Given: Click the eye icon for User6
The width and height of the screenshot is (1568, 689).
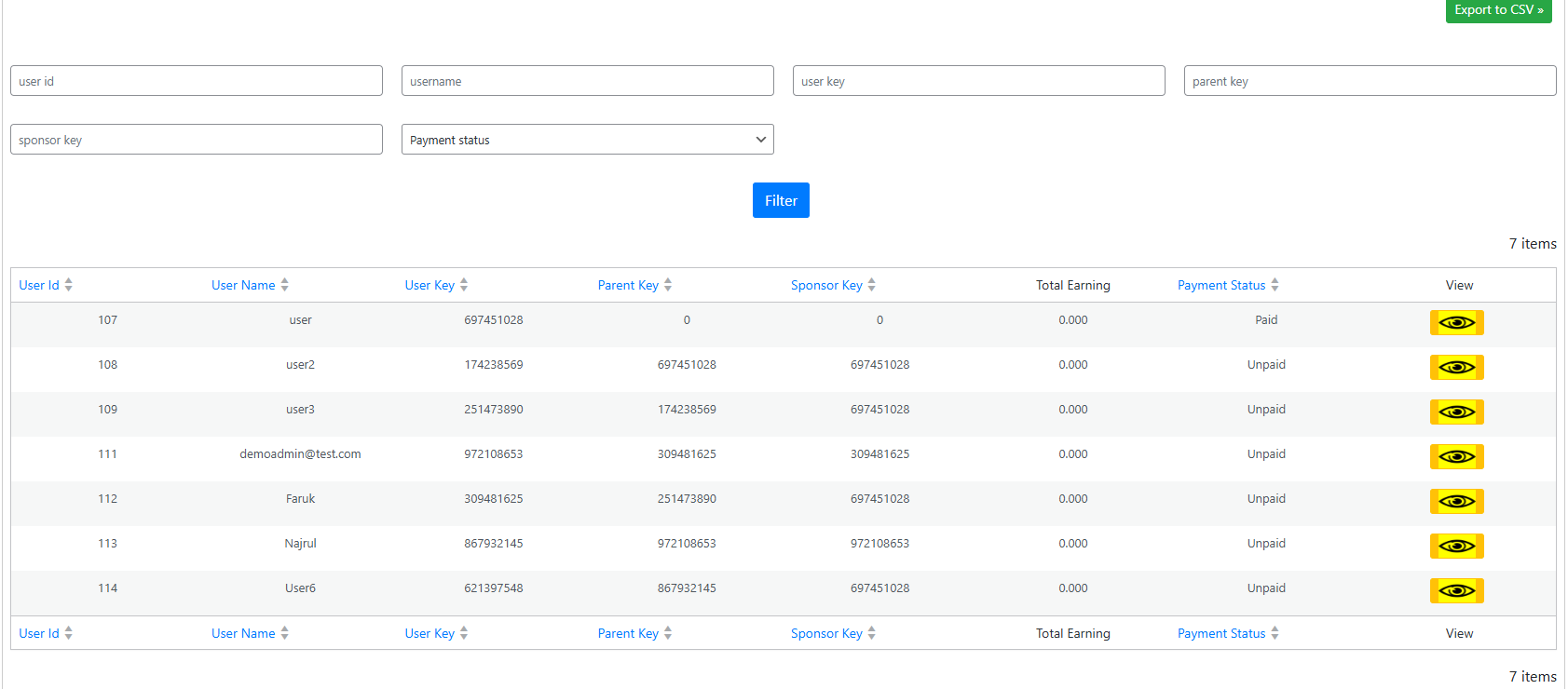Looking at the screenshot, I should 1456,590.
